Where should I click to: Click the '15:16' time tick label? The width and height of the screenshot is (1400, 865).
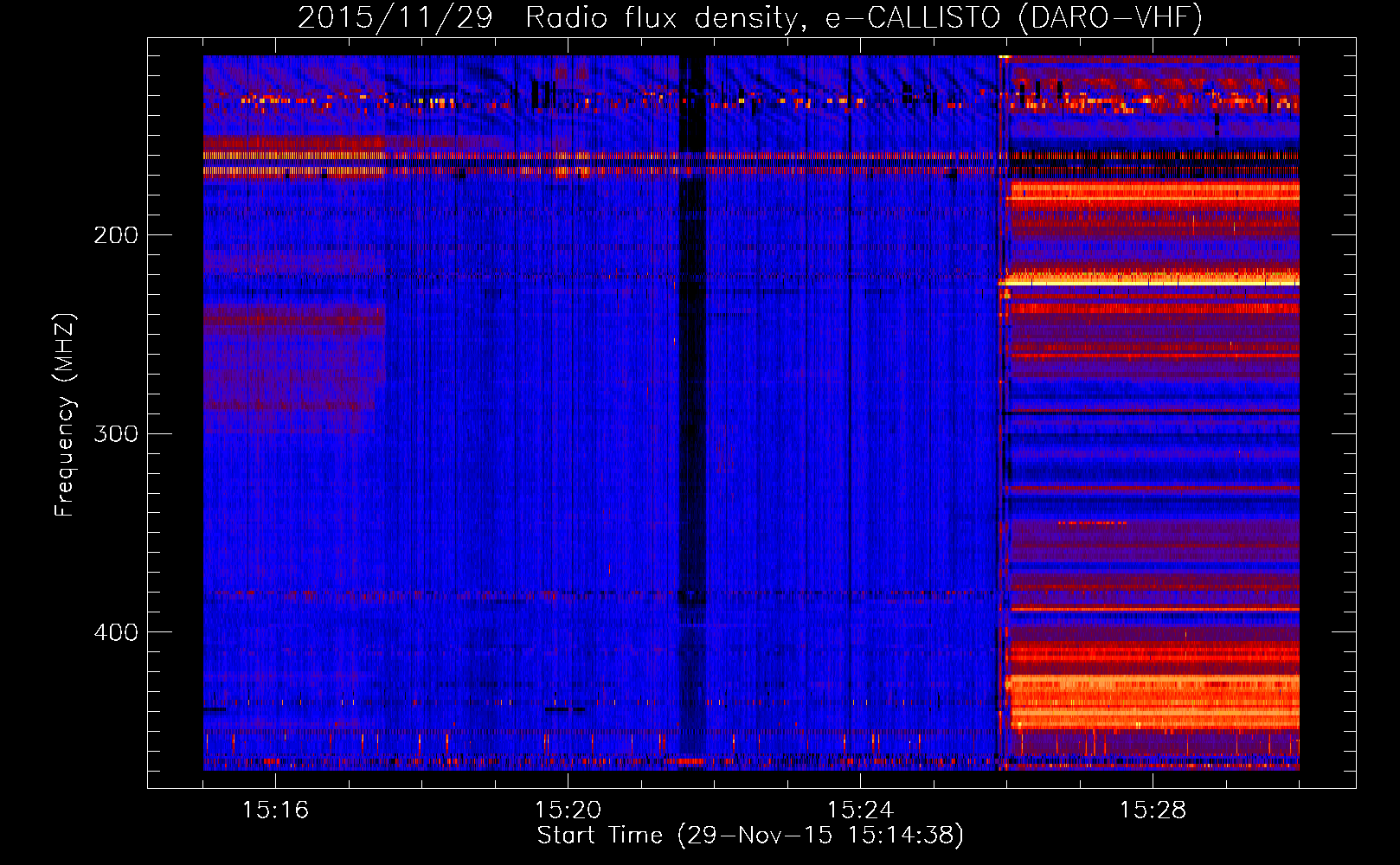275,810
